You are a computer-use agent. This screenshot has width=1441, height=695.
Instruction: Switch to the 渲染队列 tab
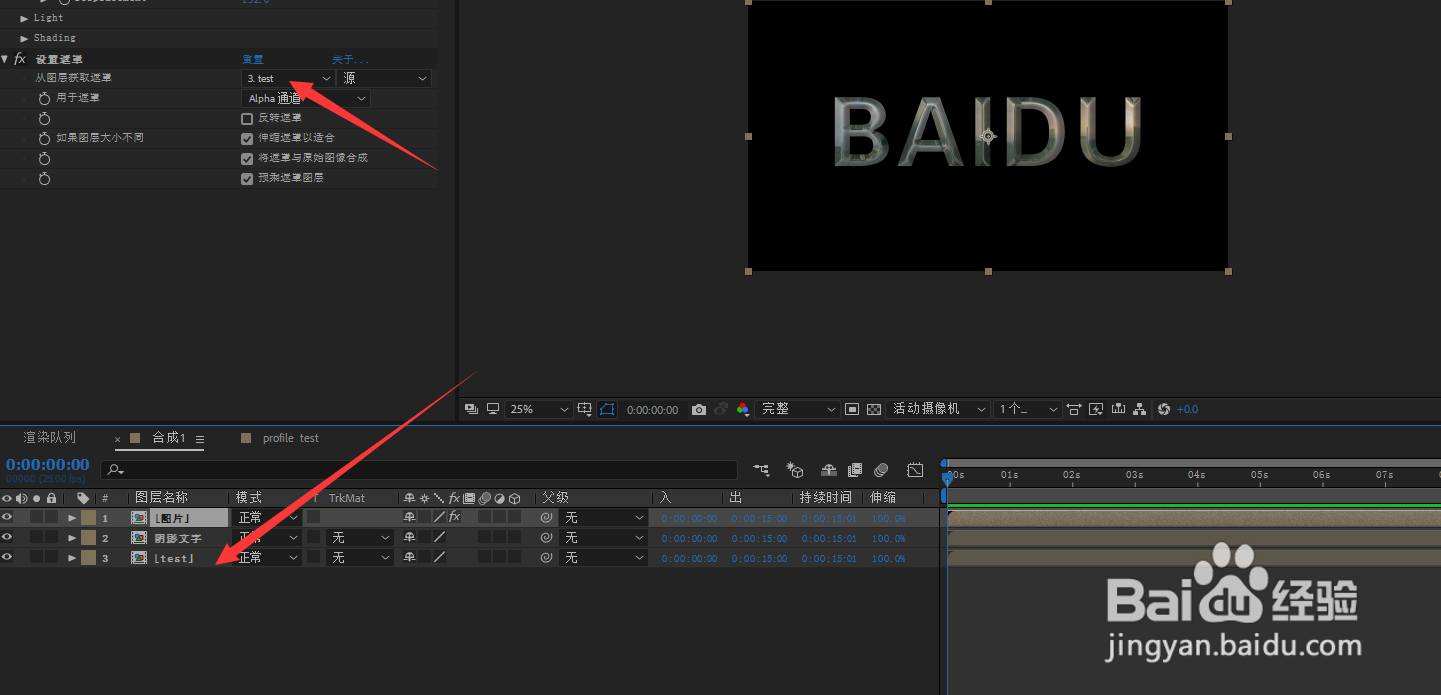(x=50, y=438)
